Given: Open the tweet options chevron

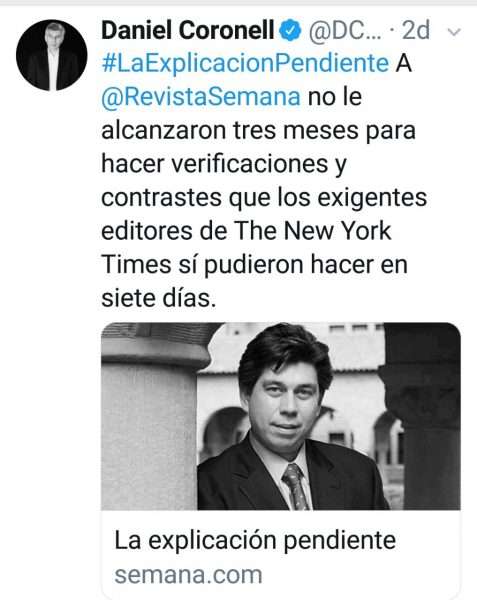Looking at the screenshot, I should [x=454, y=32].
